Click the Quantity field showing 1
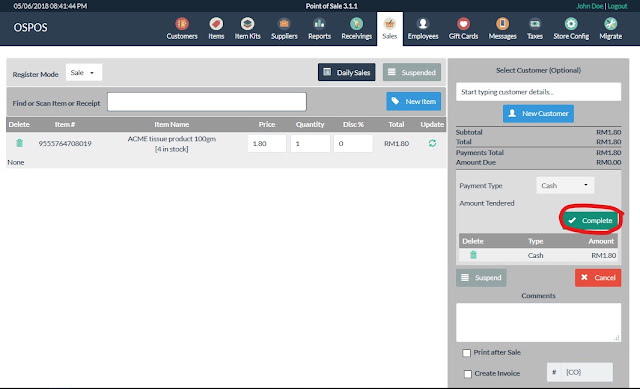Viewport: 640px width, 389px height. click(310, 144)
